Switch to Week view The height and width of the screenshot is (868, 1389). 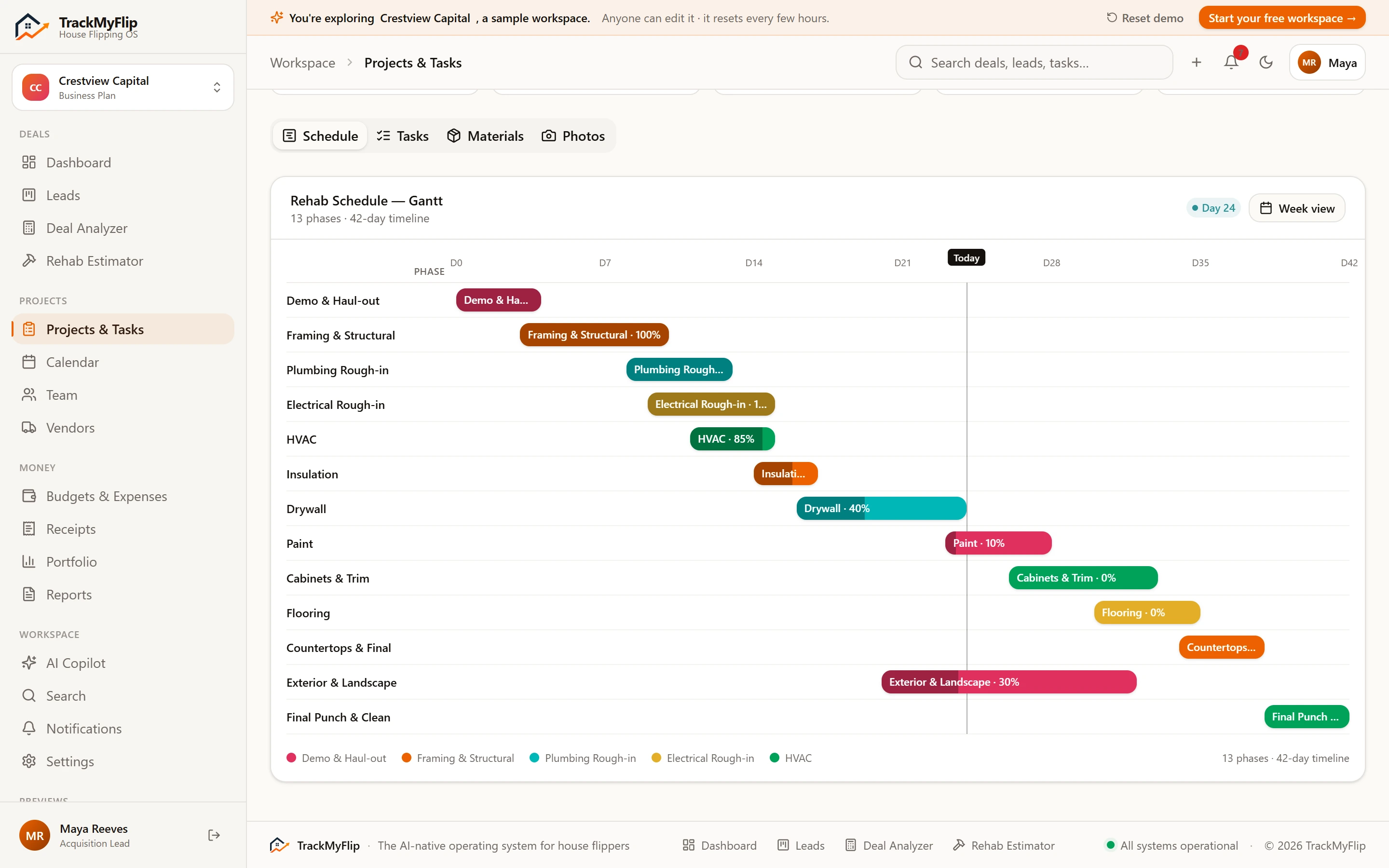point(1296,208)
